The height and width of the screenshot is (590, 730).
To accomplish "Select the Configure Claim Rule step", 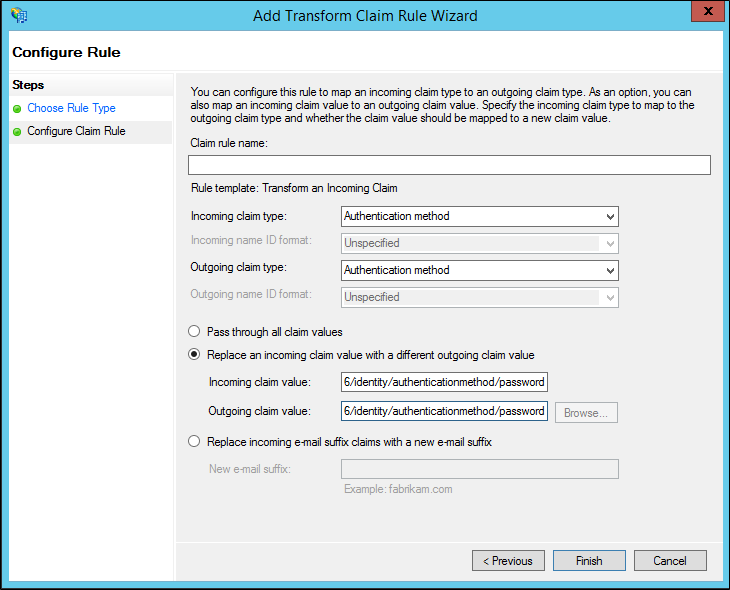I will click(x=76, y=131).
